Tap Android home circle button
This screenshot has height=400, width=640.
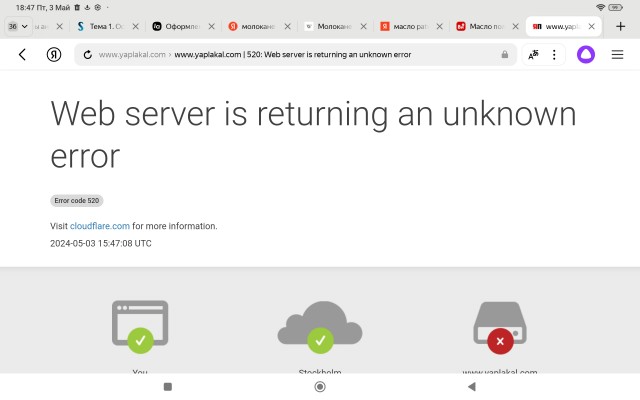(x=320, y=387)
